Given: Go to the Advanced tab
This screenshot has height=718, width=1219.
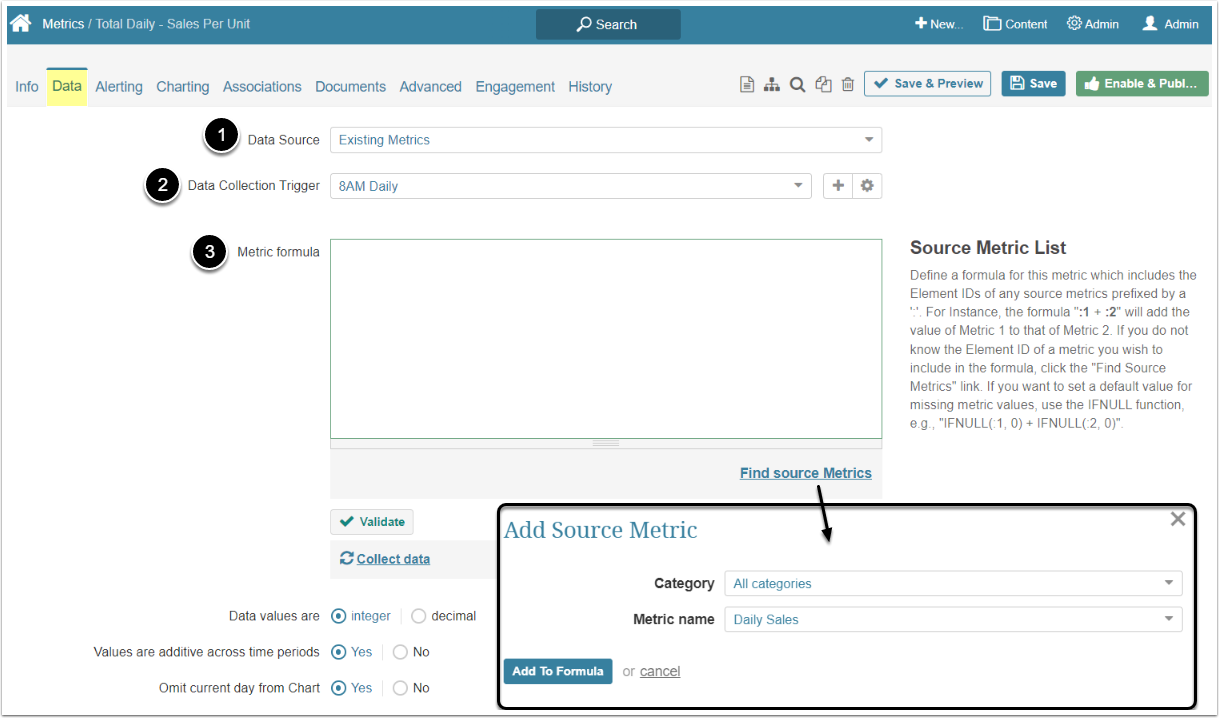Looking at the screenshot, I should point(431,87).
